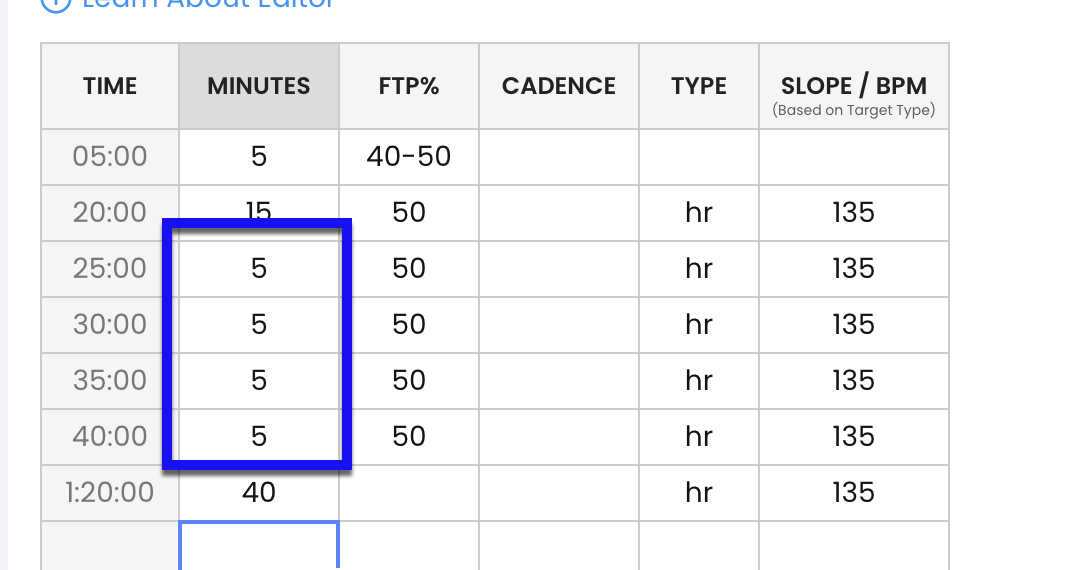Viewport: 1090px width, 570px height.
Task: Click the FTP% cell showing 40-50
Action: click(409, 157)
